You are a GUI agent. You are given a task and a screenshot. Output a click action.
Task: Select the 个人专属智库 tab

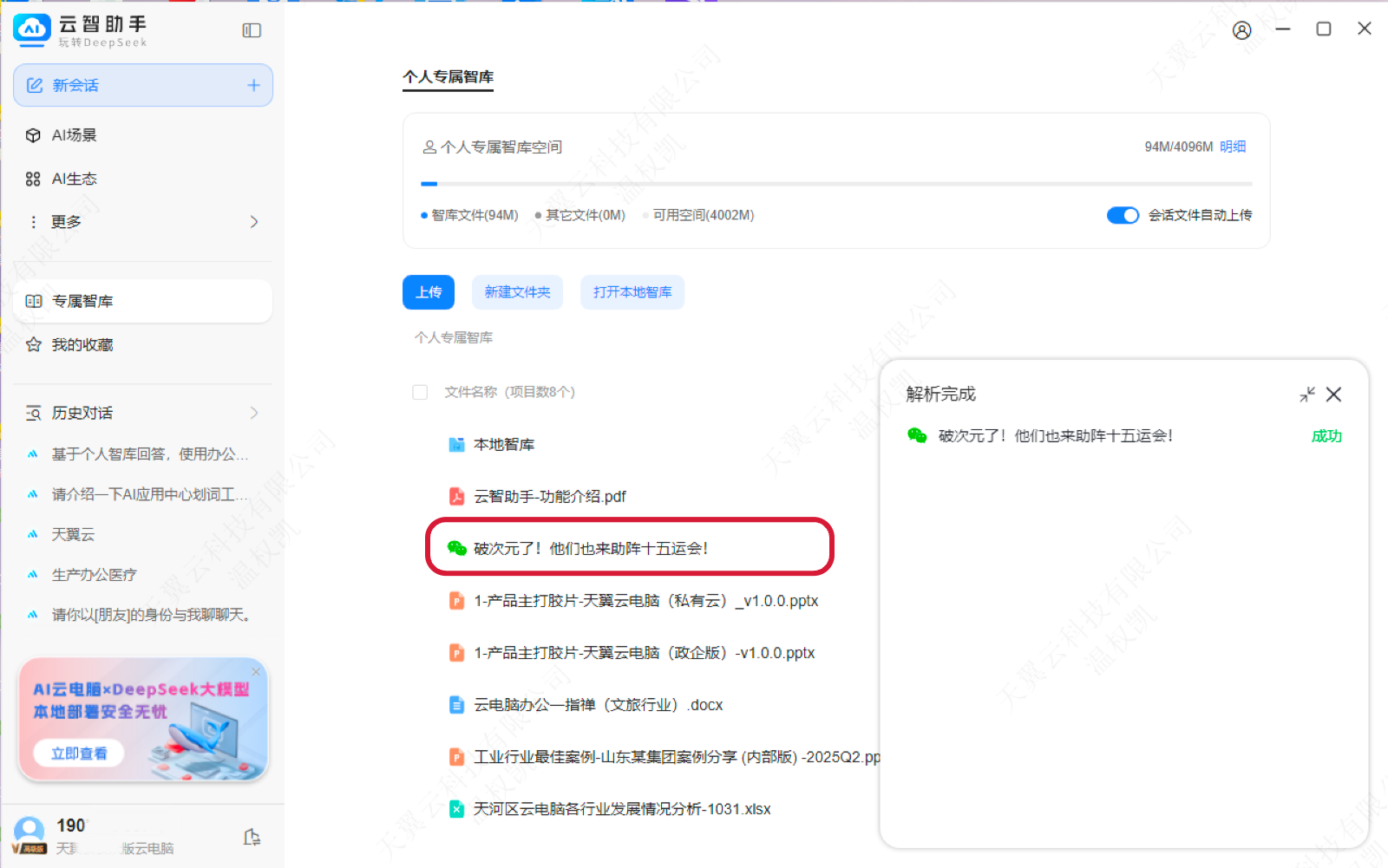pos(448,77)
